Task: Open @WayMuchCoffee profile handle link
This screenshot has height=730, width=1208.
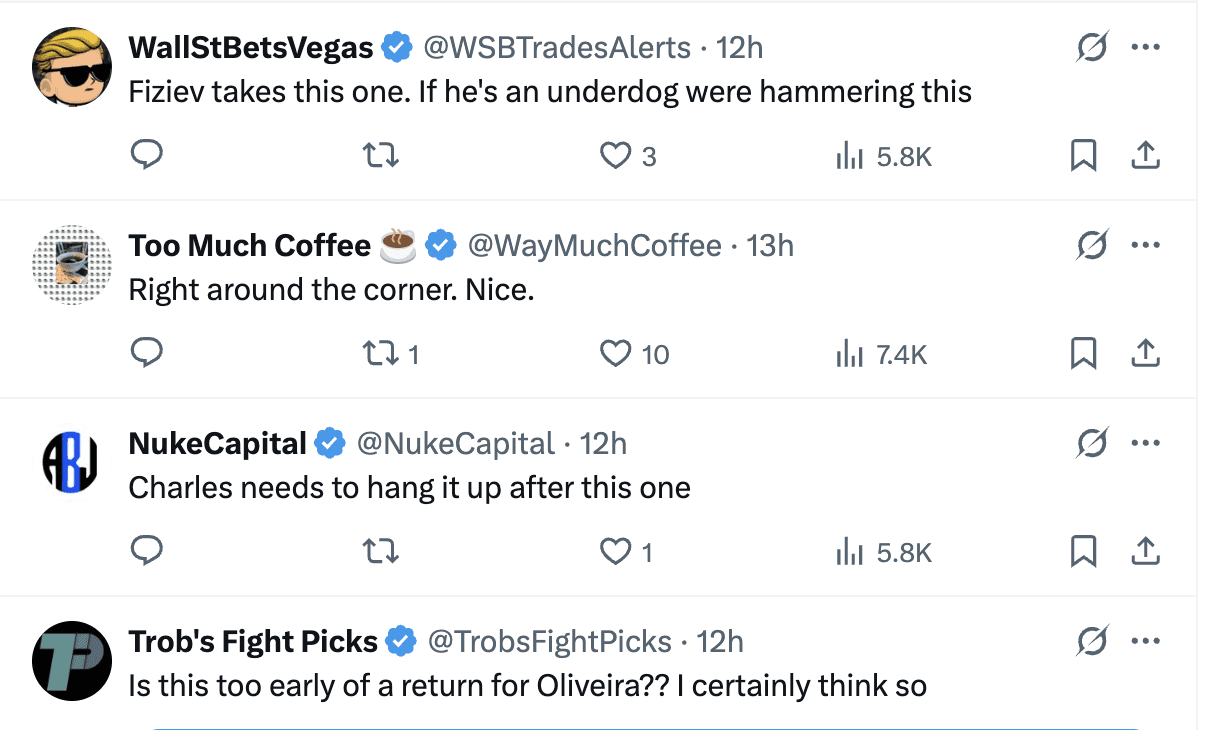Action: click(594, 245)
